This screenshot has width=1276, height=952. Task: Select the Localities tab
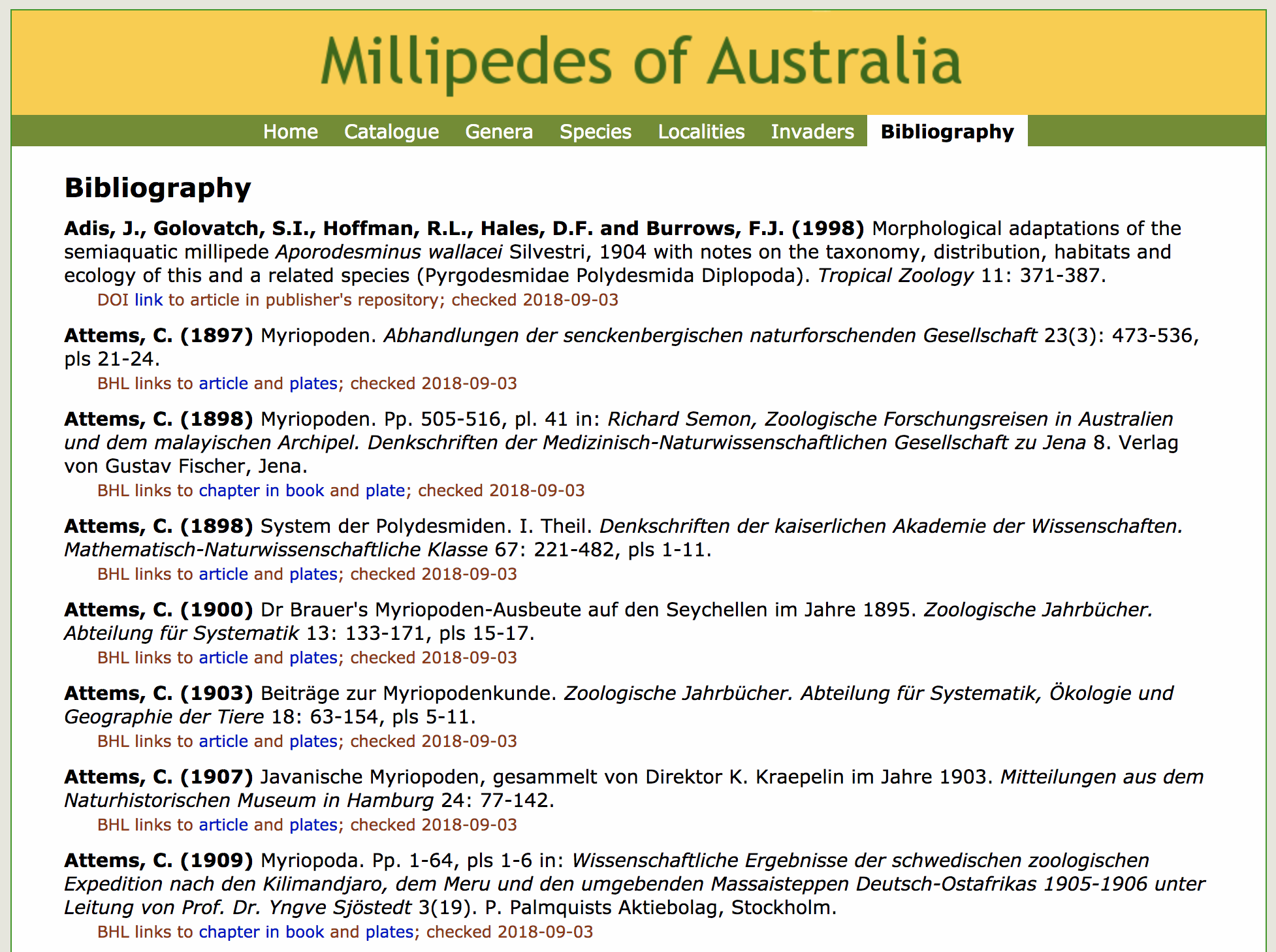(701, 131)
